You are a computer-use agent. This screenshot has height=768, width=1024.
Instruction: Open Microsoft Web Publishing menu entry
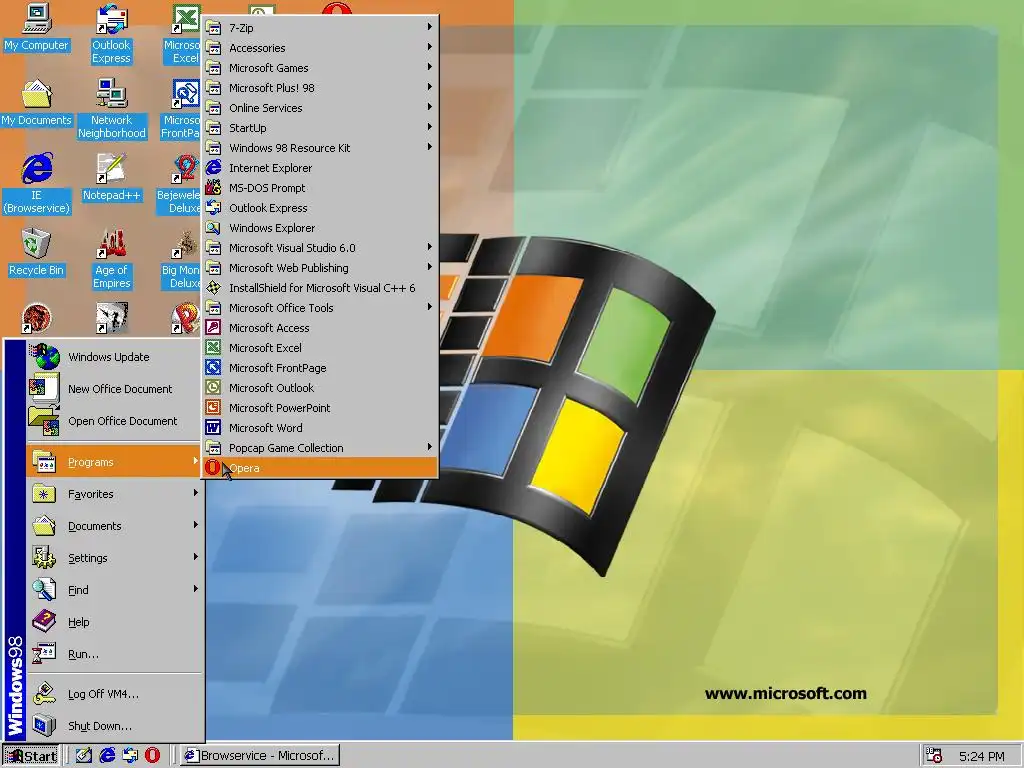(319, 268)
